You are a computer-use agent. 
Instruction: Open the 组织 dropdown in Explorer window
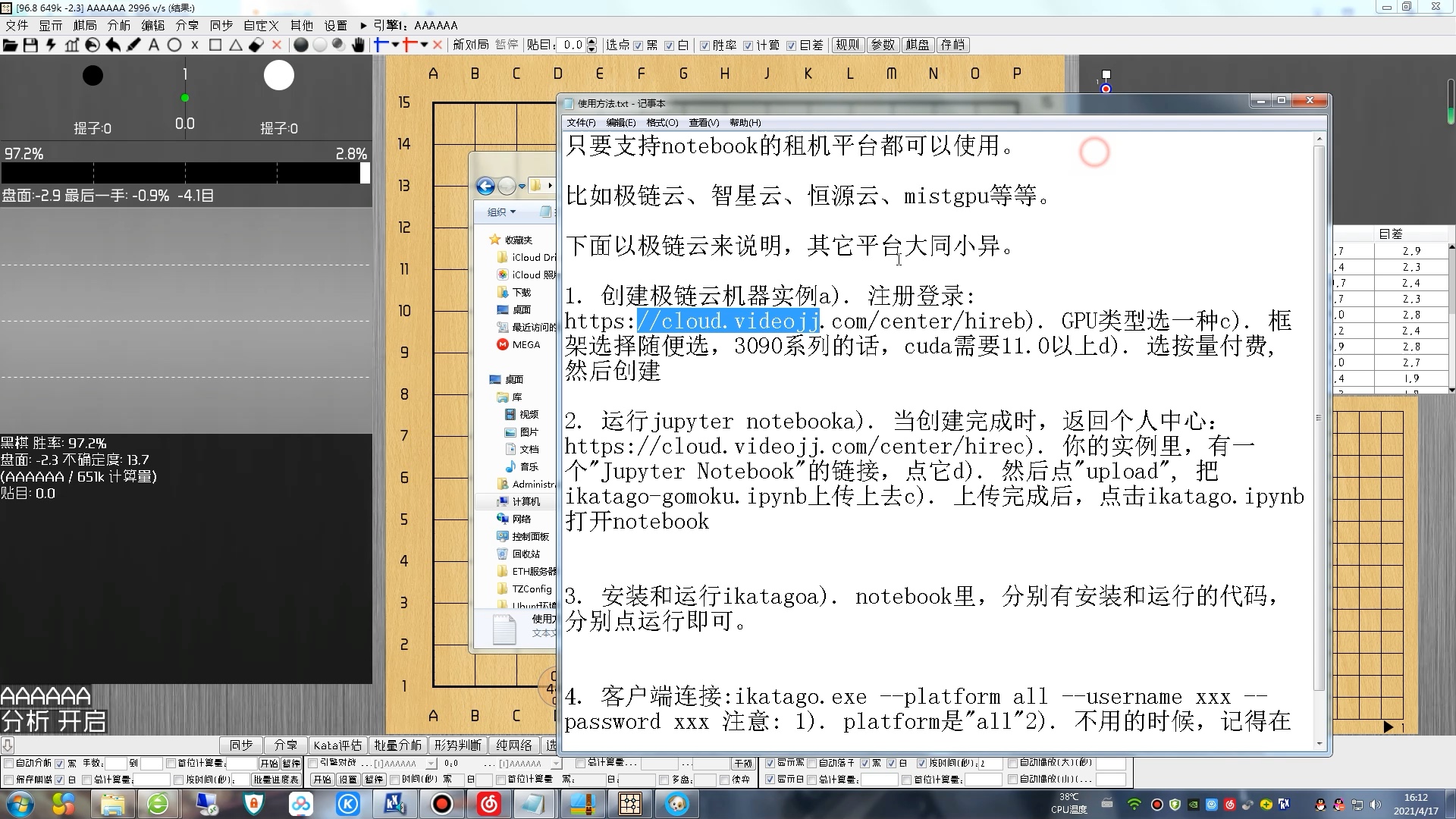tap(501, 212)
